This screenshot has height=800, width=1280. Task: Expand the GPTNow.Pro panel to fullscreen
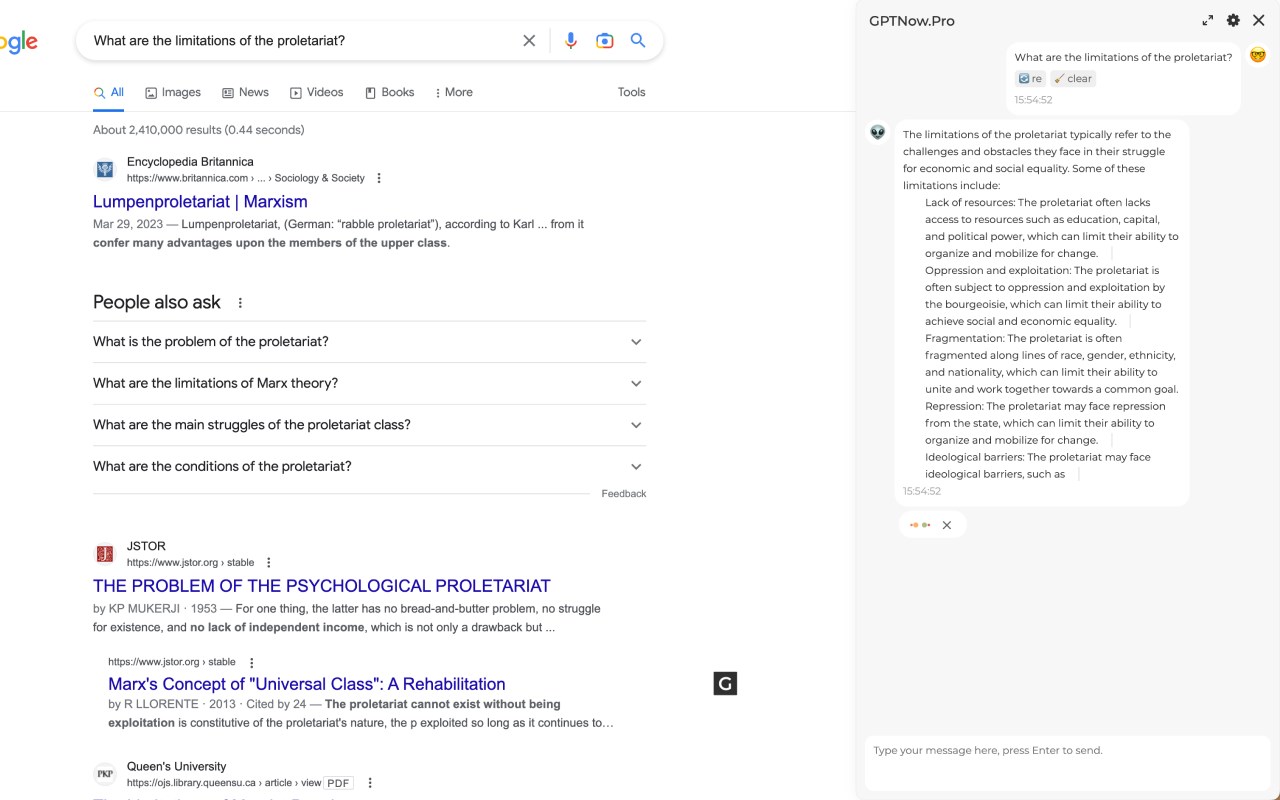coord(1208,20)
